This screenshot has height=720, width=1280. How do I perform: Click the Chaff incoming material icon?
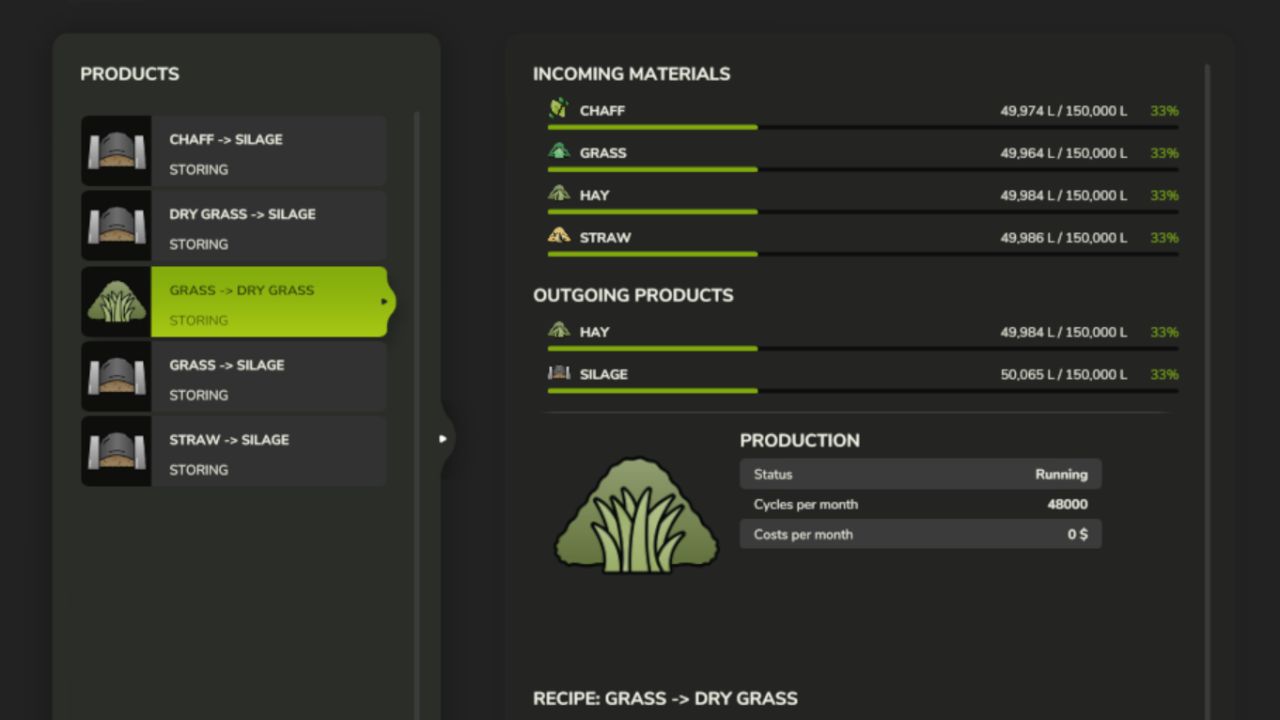559,109
